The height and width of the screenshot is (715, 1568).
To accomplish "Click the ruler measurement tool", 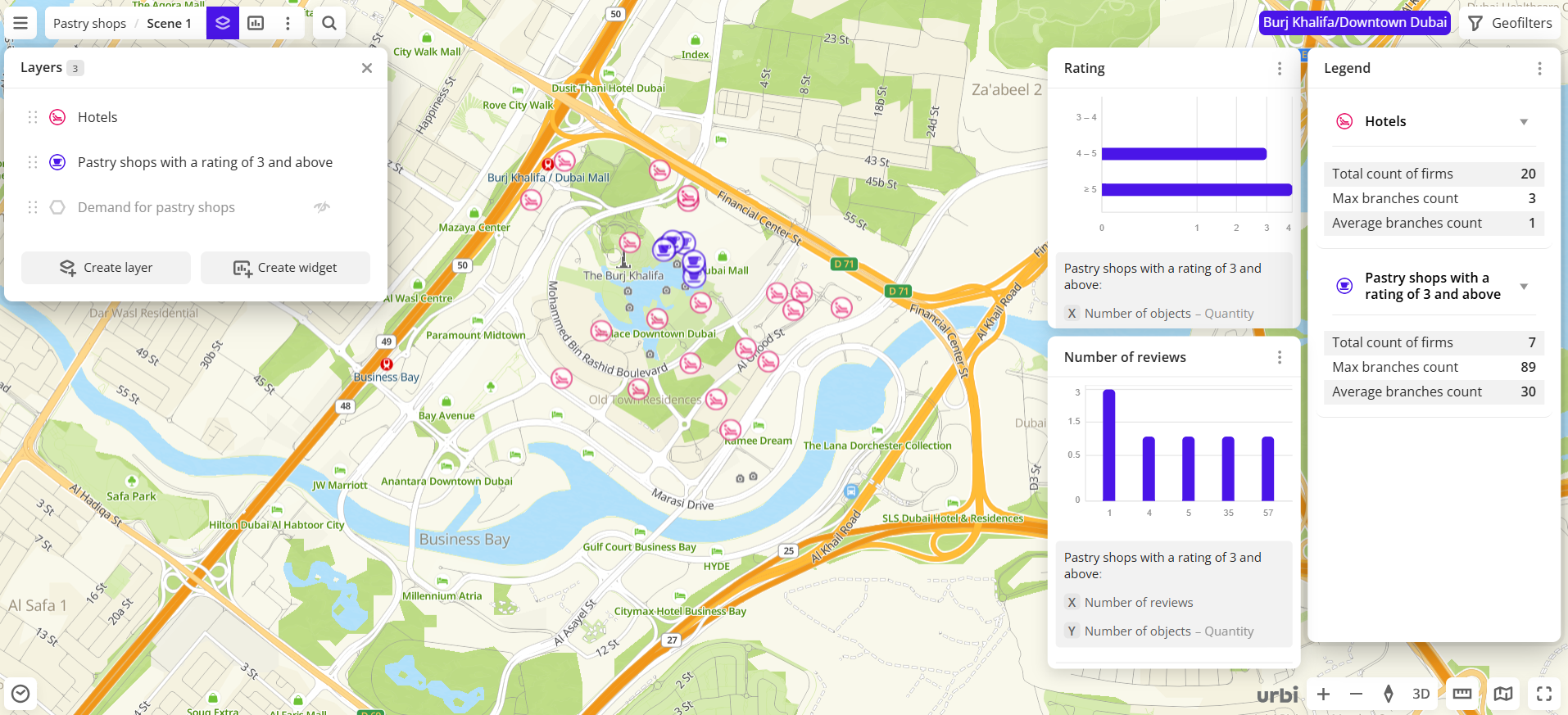I will pyautogui.click(x=1462, y=694).
